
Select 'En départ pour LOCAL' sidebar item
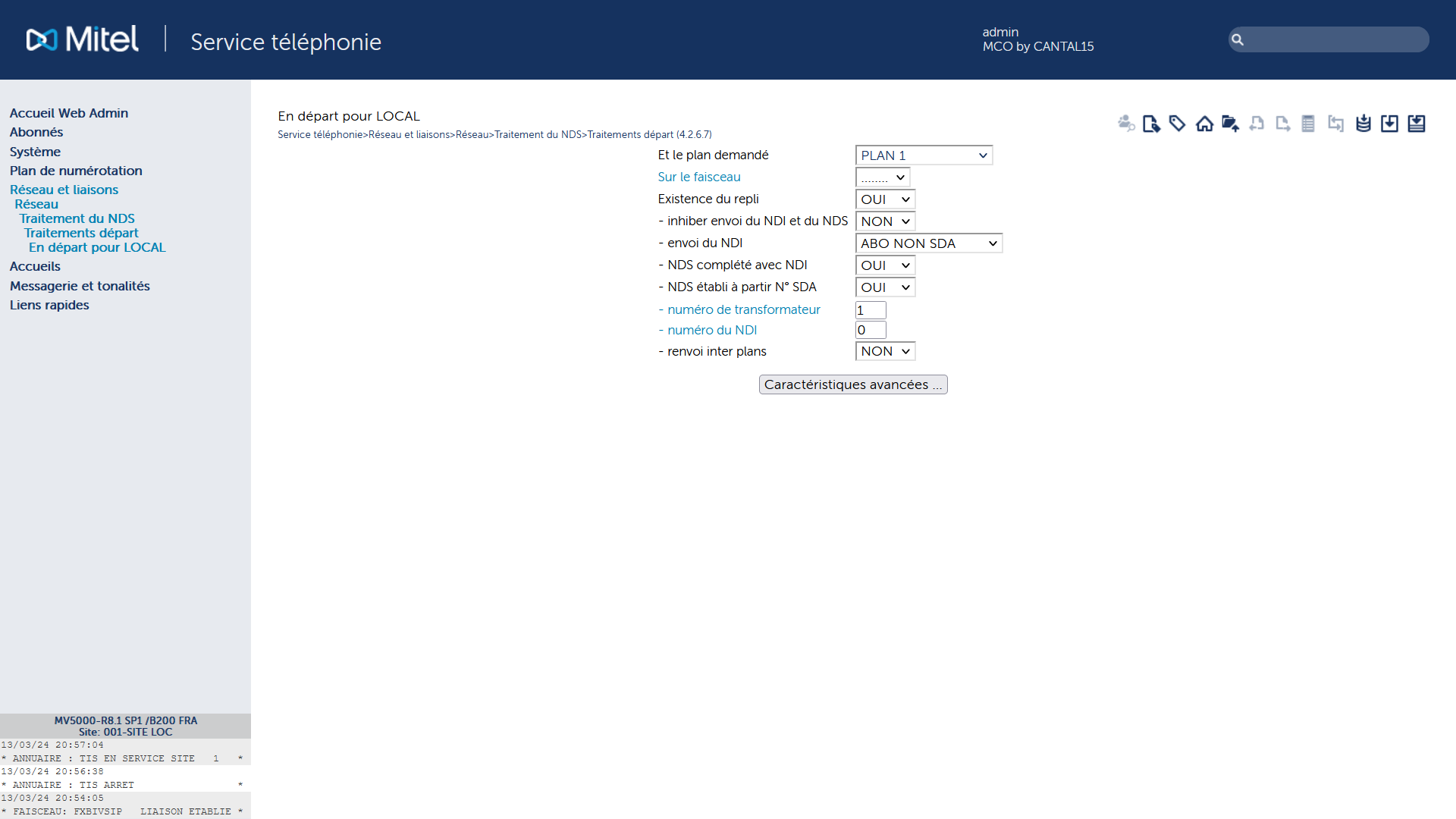(97, 247)
